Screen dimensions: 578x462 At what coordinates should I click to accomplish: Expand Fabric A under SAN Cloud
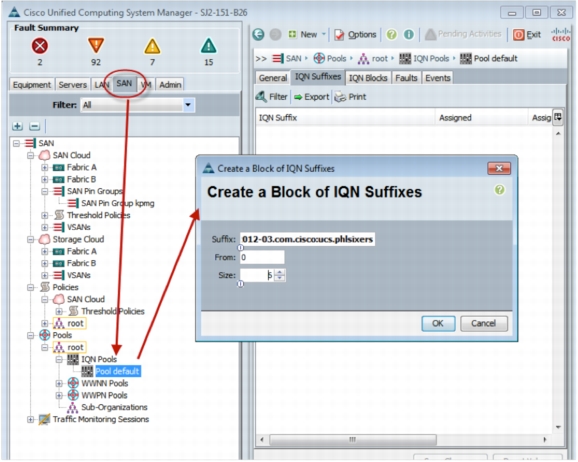point(45,167)
